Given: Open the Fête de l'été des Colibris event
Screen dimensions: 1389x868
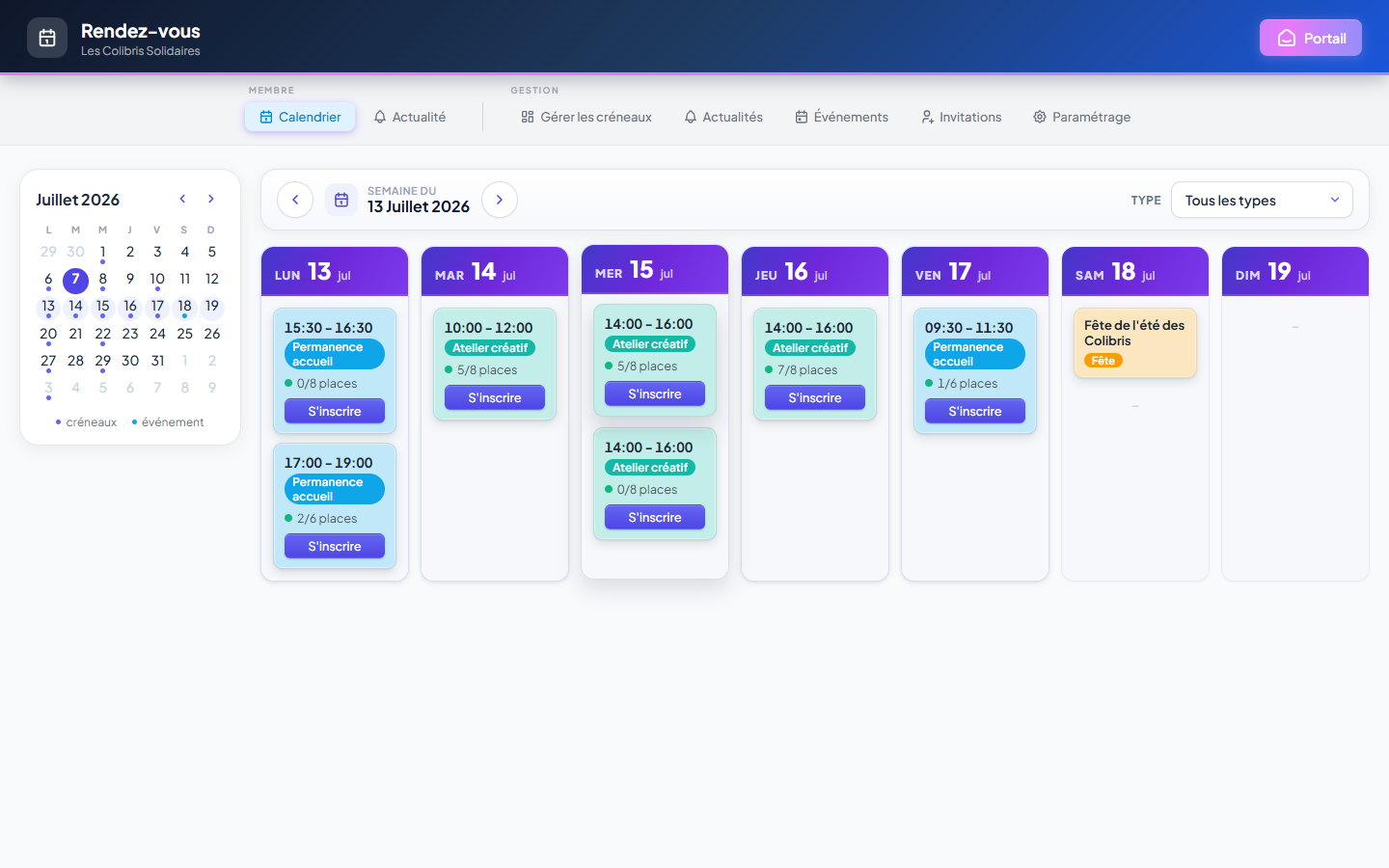Looking at the screenshot, I should 1135,342.
